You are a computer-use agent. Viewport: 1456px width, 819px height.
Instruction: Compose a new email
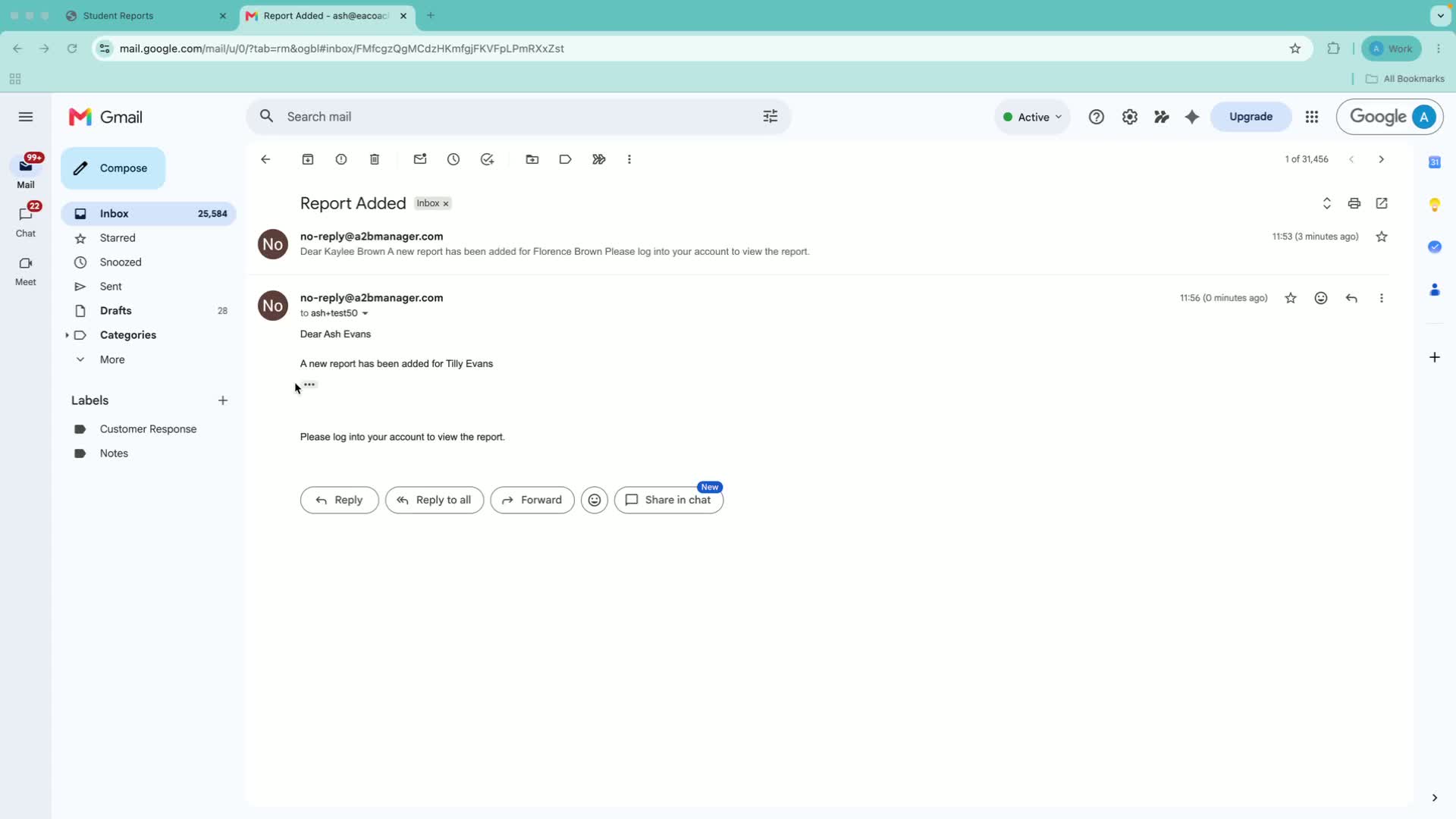click(113, 168)
